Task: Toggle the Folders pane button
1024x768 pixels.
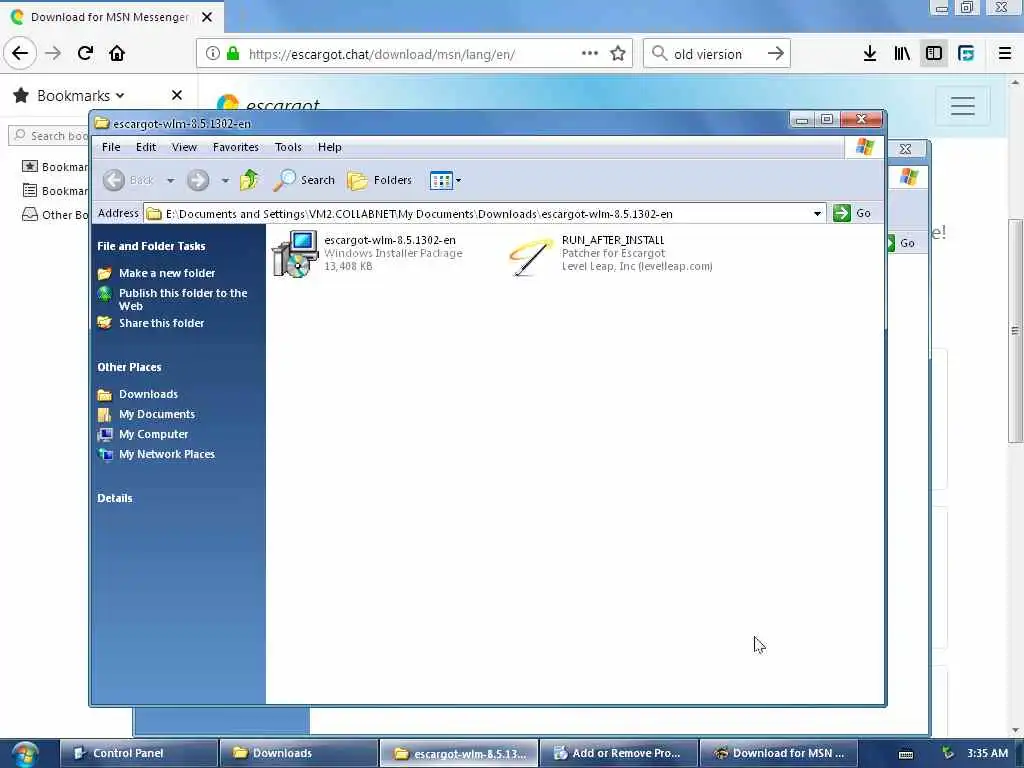Action: (380, 180)
